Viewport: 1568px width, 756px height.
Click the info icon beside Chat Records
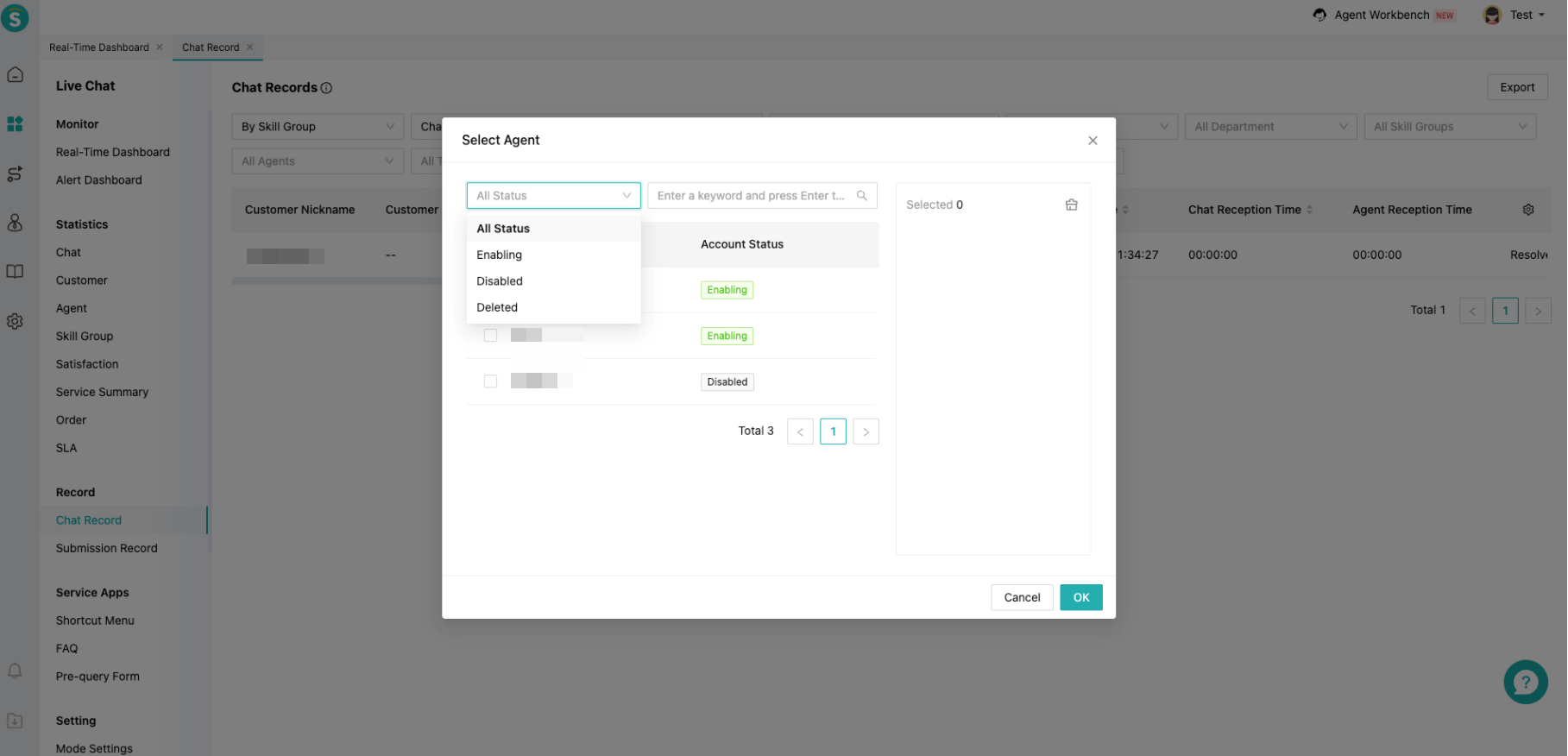(326, 88)
